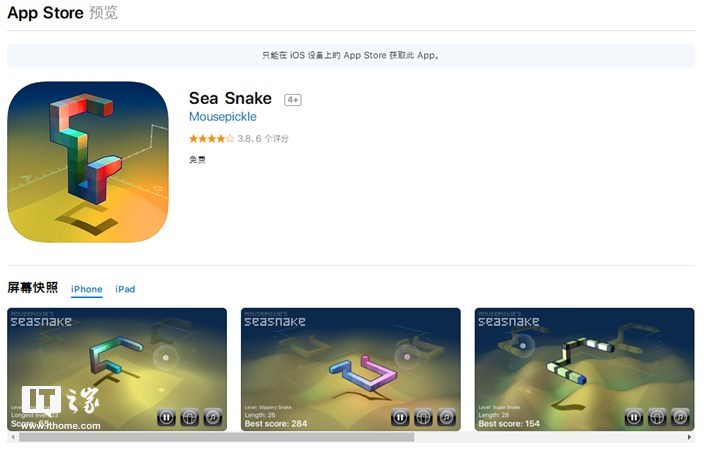Switch to the iPad screenshots tab
The height and width of the screenshot is (452, 728).
click(x=125, y=289)
